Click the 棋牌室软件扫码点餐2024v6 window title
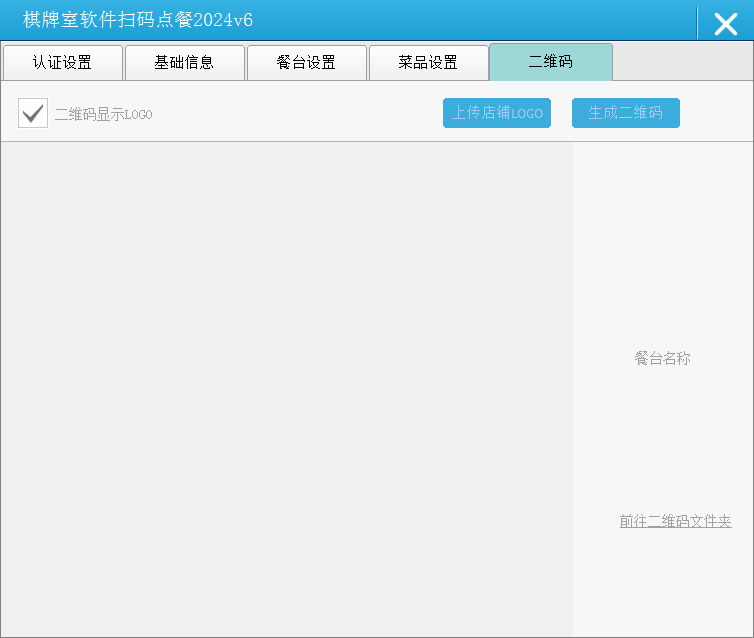The image size is (754, 638). pyautogui.click(x=138, y=20)
